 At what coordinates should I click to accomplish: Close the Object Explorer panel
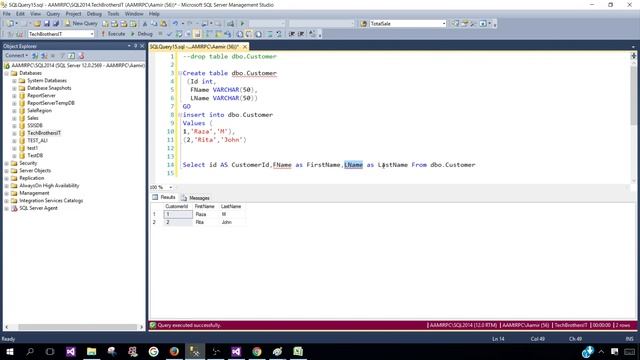(x=142, y=46)
